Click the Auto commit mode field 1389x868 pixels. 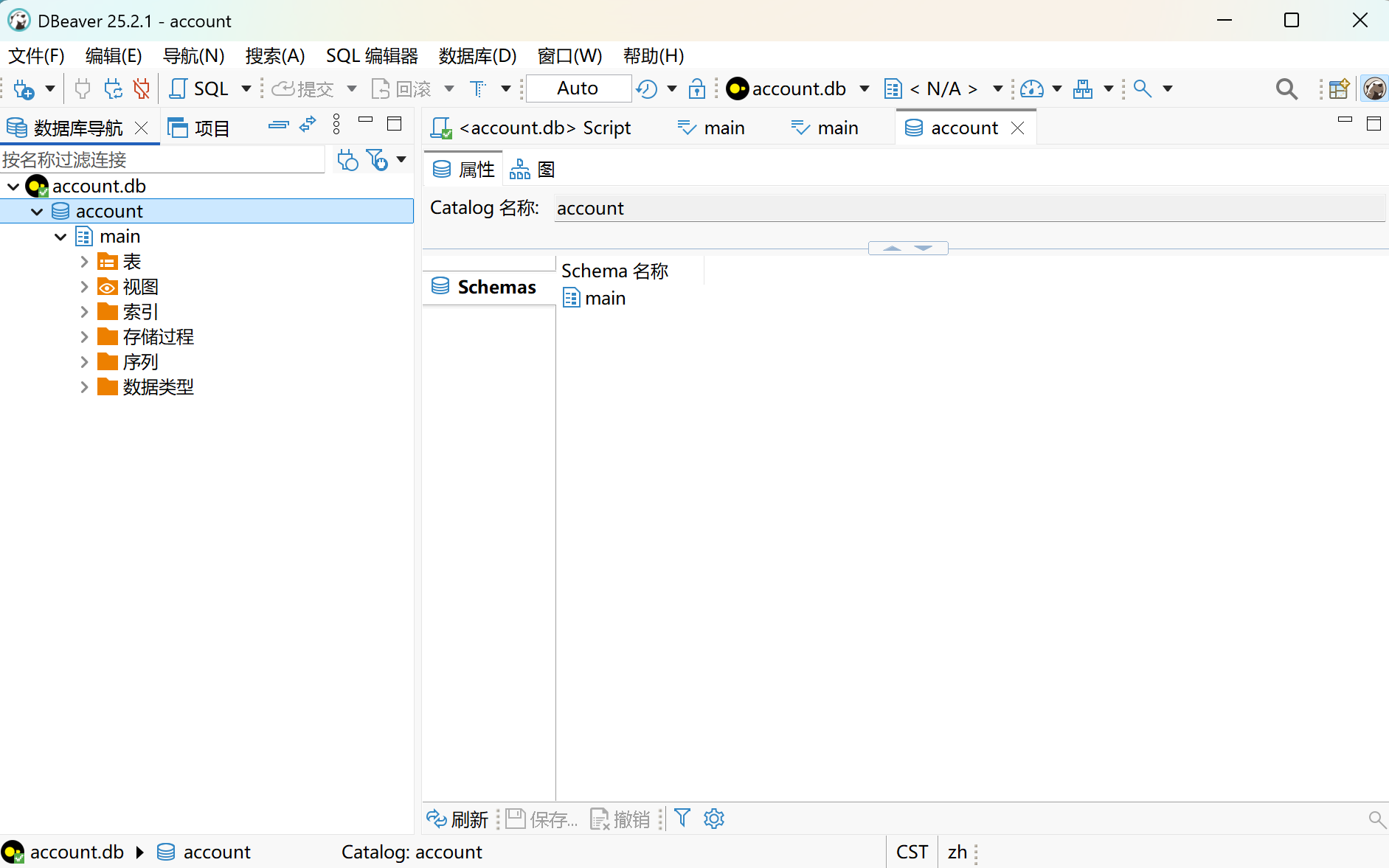coord(578,88)
